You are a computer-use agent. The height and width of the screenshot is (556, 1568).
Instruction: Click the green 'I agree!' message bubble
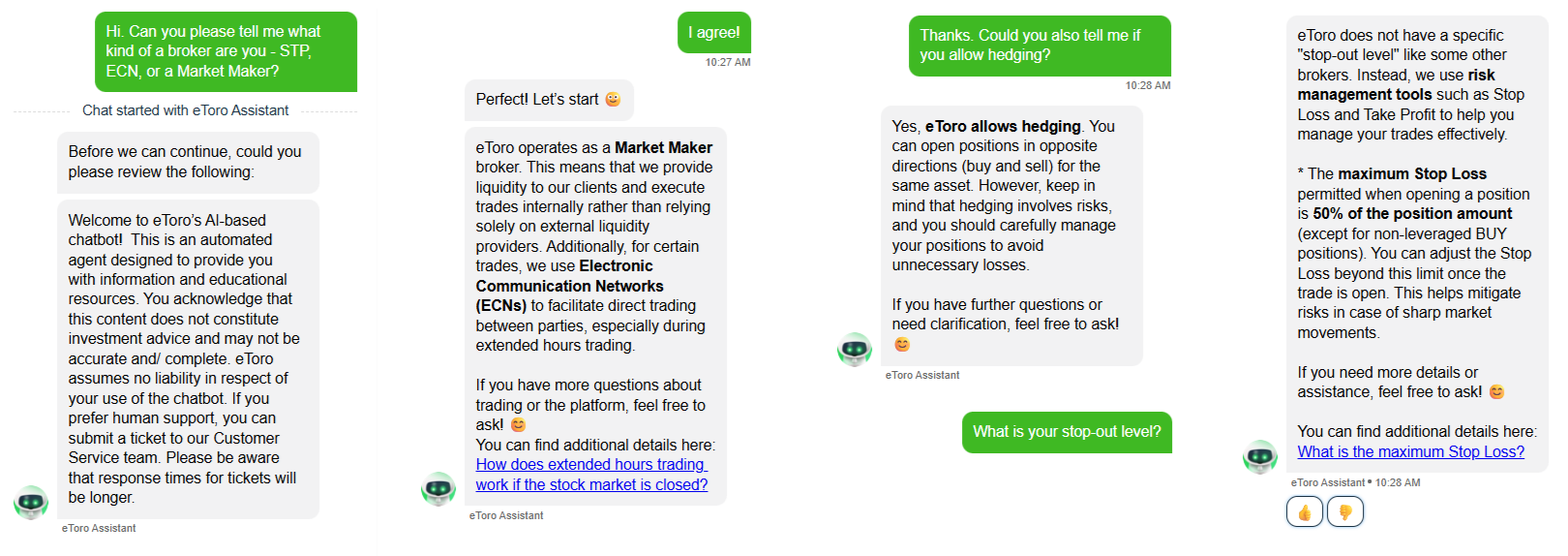714,32
